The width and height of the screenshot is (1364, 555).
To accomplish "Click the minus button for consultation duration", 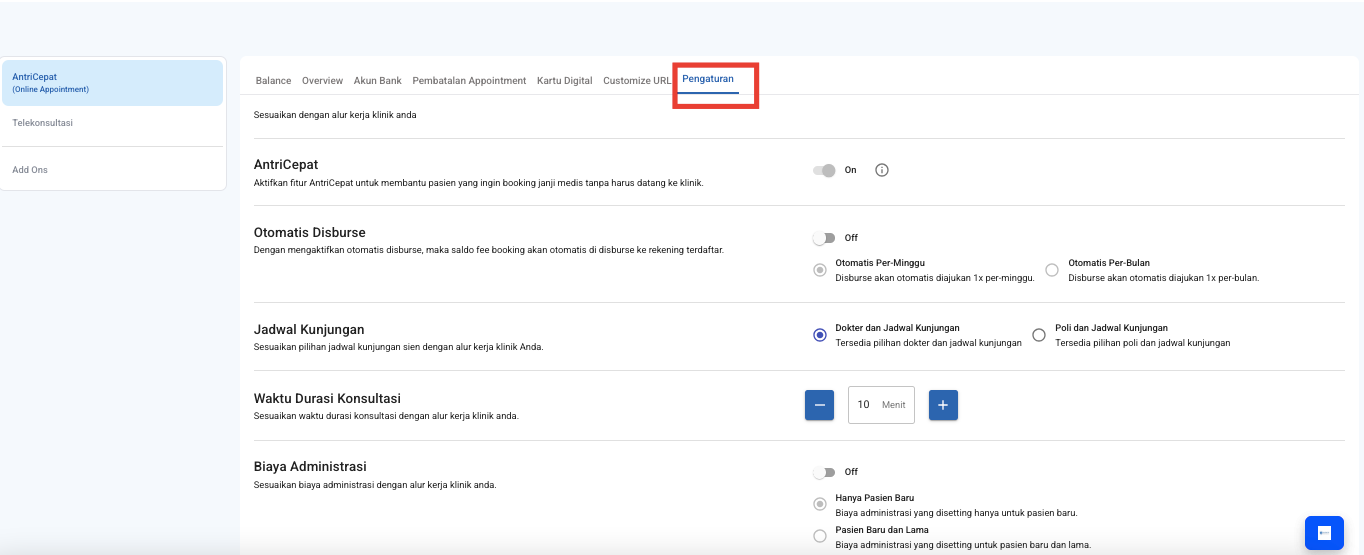I will coord(819,405).
